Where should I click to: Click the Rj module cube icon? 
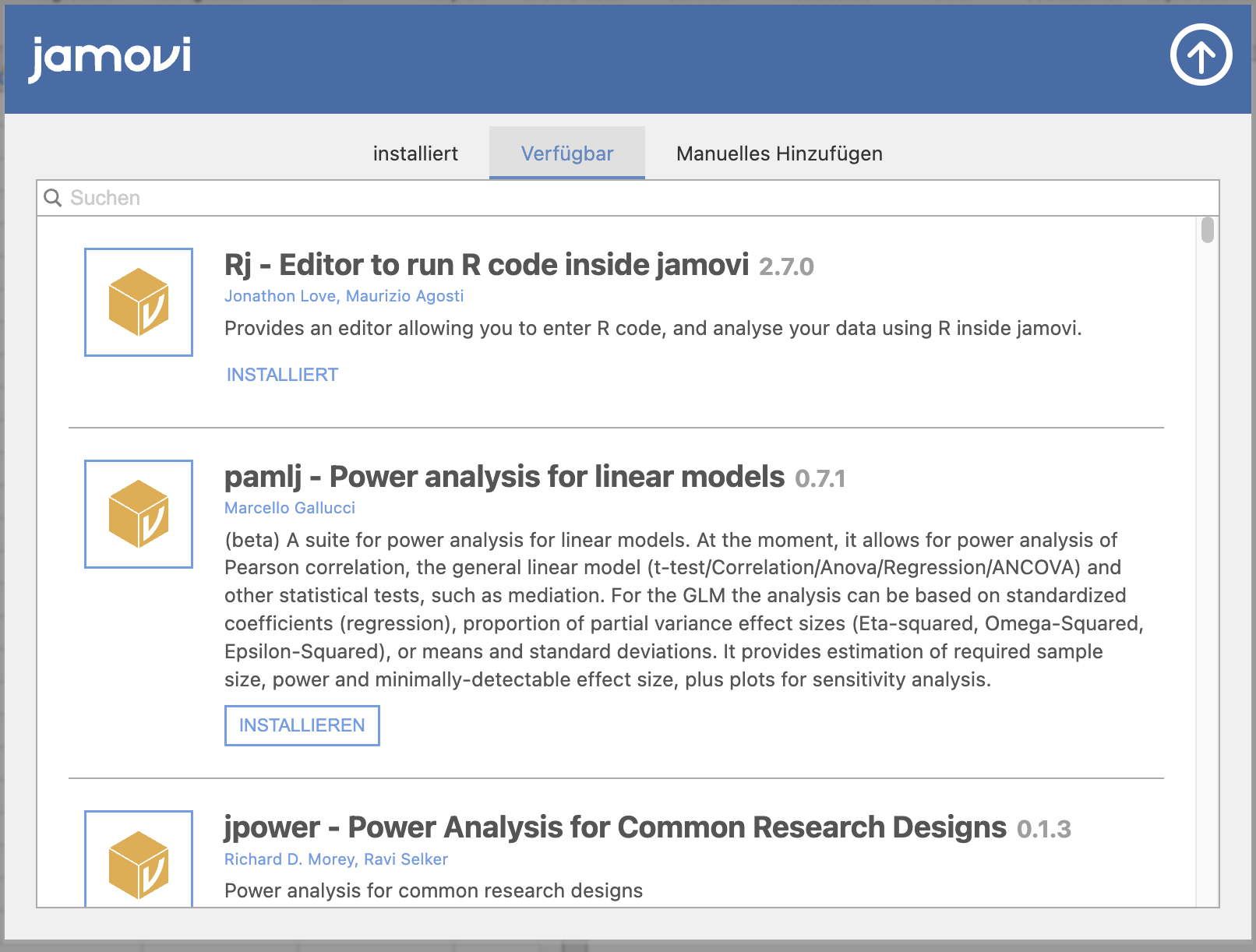tap(139, 302)
